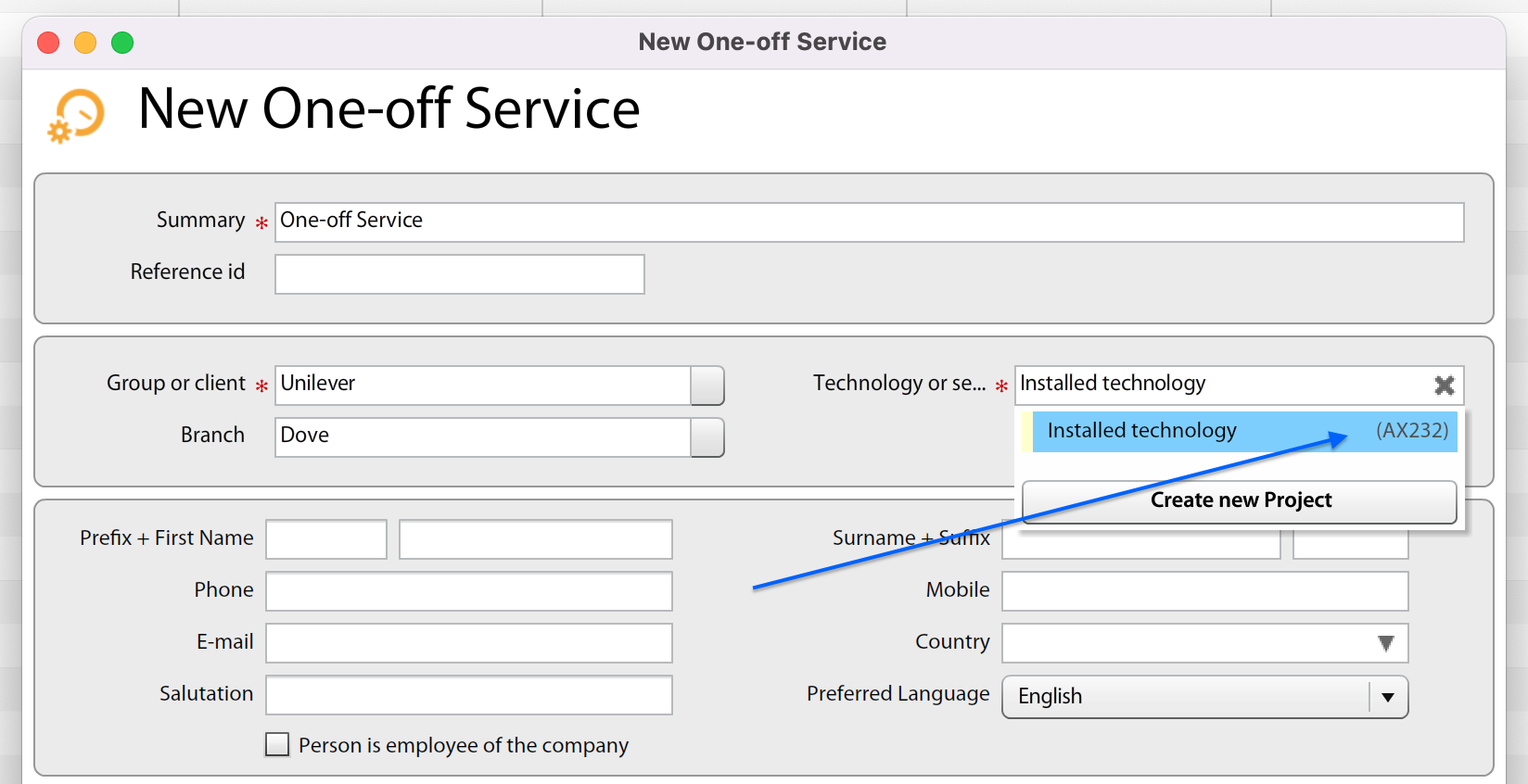Focus the E-mail field
This screenshot has width=1528, height=784.
coord(469,643)
